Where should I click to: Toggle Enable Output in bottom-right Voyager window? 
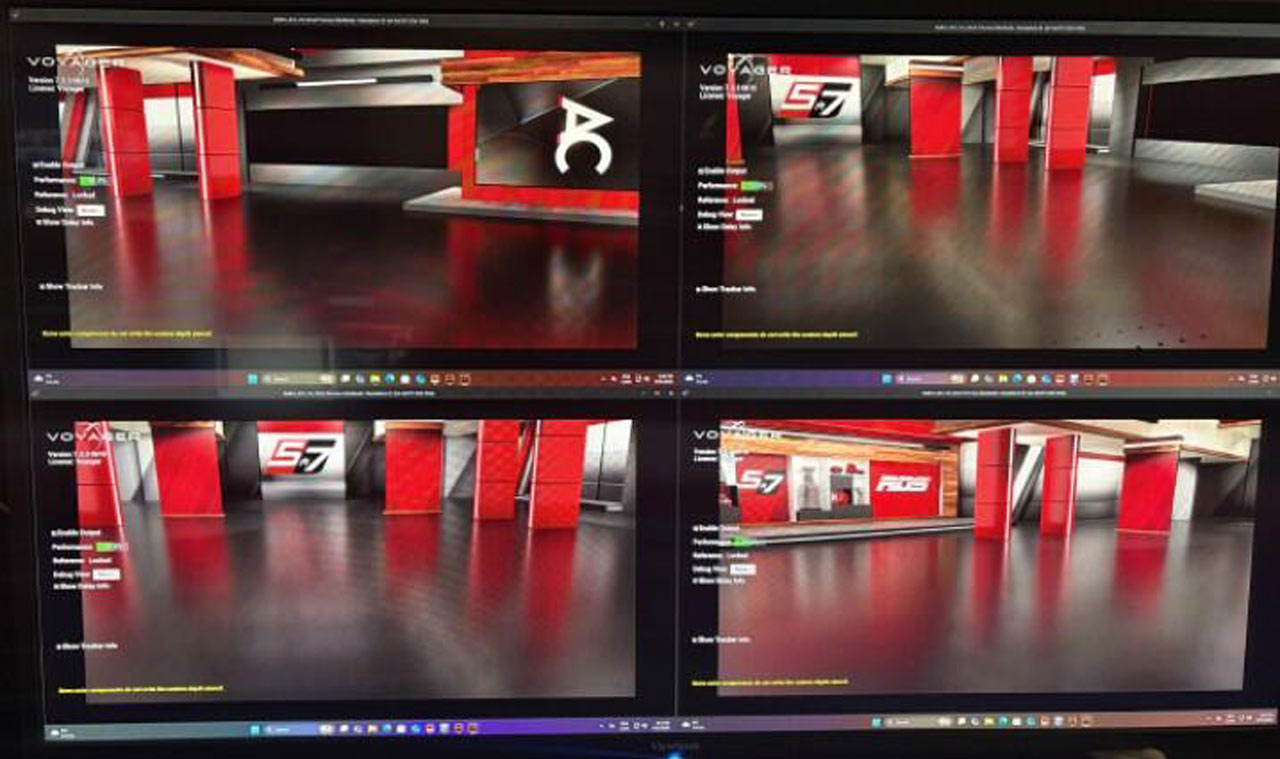715,528
